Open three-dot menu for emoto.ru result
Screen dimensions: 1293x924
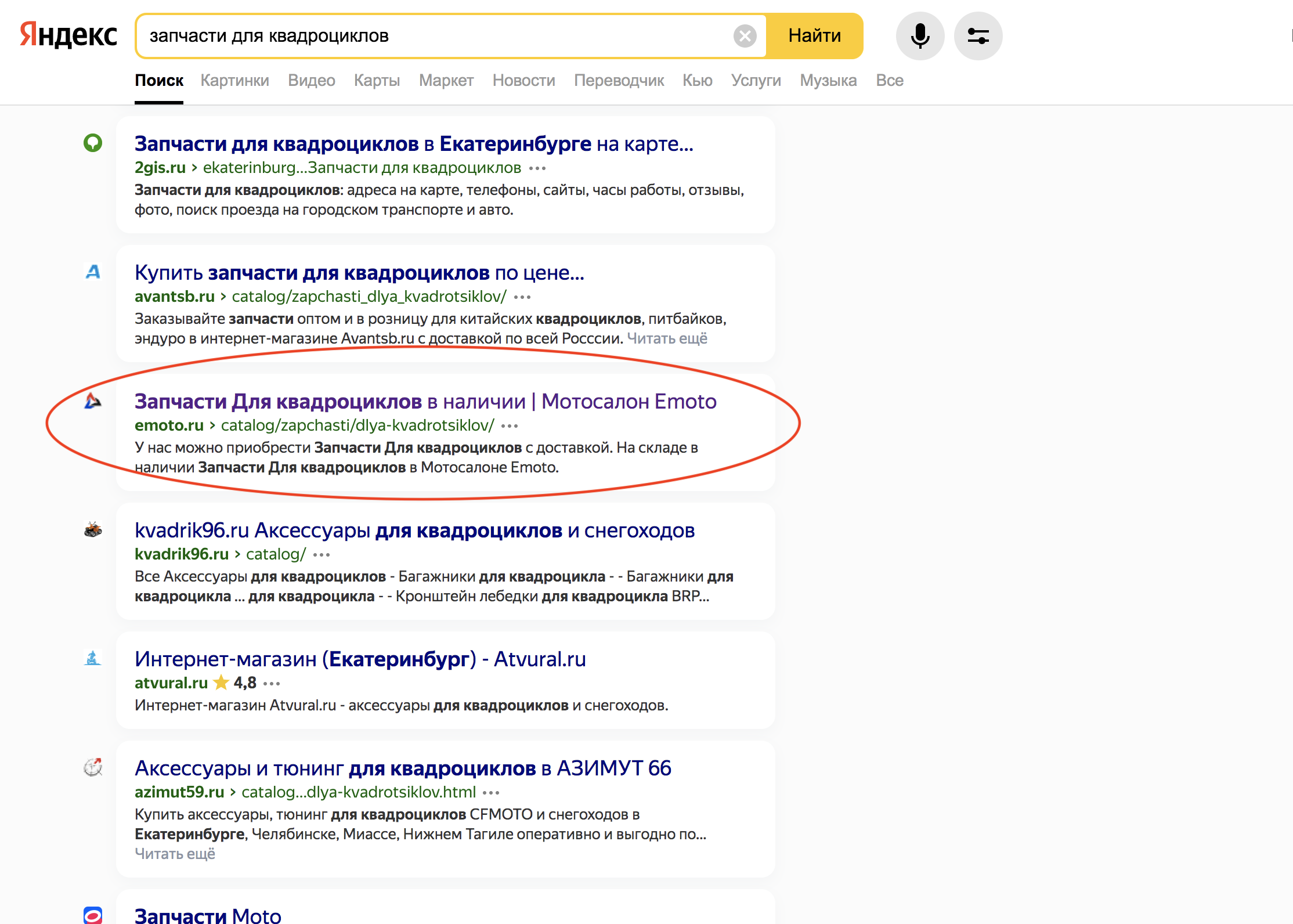point(510,426)
